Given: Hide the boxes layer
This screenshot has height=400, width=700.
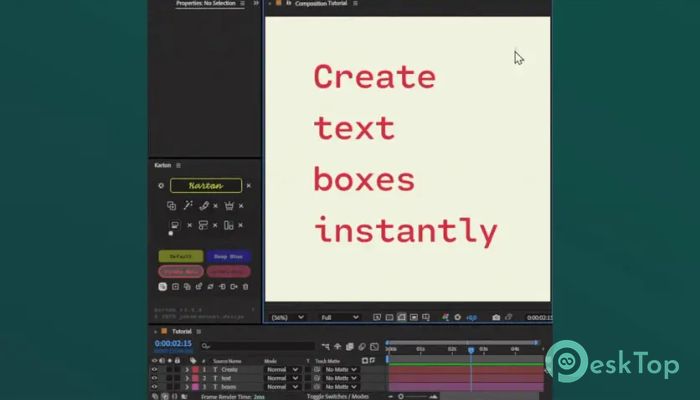Looking at the screenshot, I should click(154, 387).
